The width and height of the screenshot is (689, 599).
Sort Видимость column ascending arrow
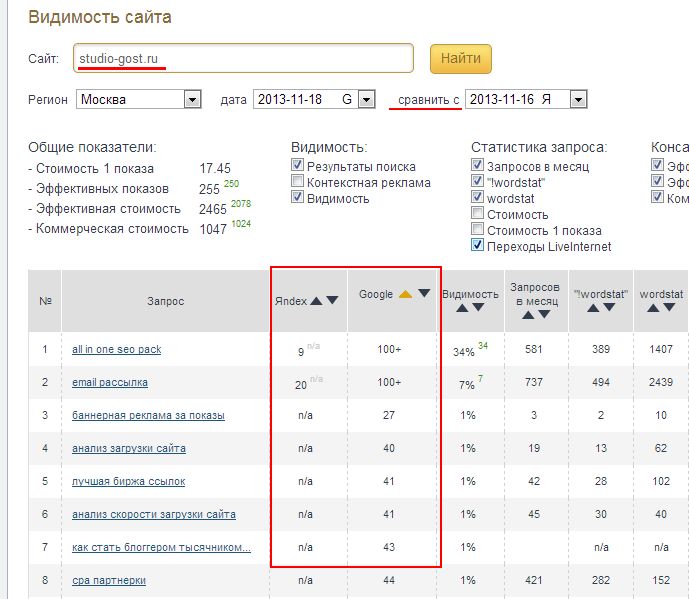point(462,308)
